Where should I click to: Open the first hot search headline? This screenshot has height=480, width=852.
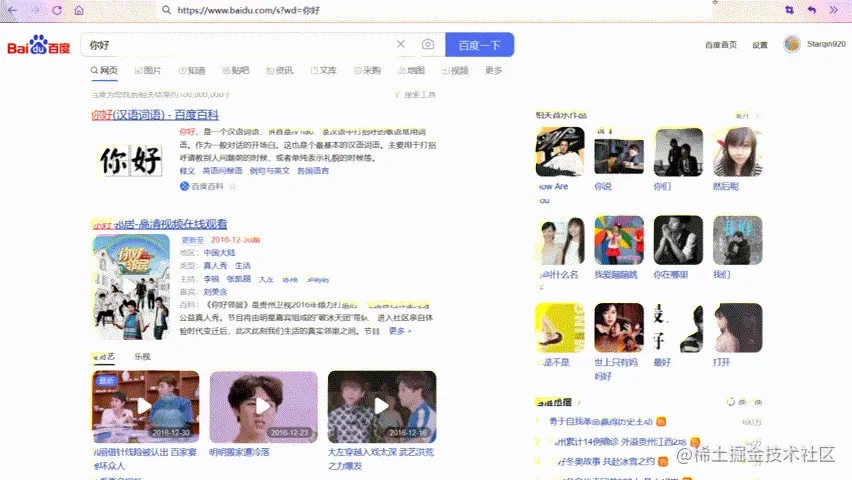pos(601,421)
